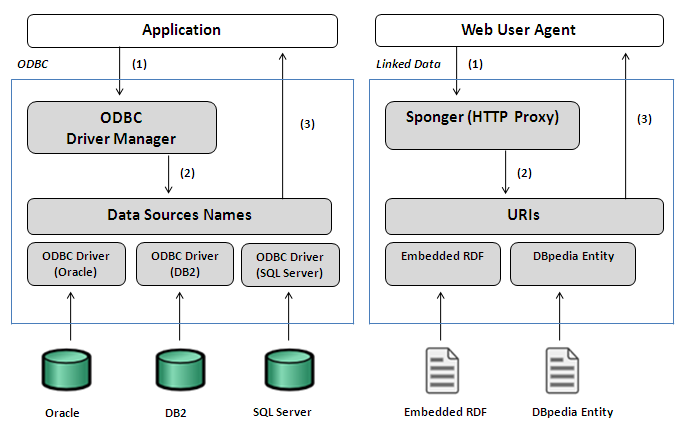Image resolution: width=678 pixels, height=438 pixels.
Task: Click the italic Linked Data label
Action: point(408,64)
